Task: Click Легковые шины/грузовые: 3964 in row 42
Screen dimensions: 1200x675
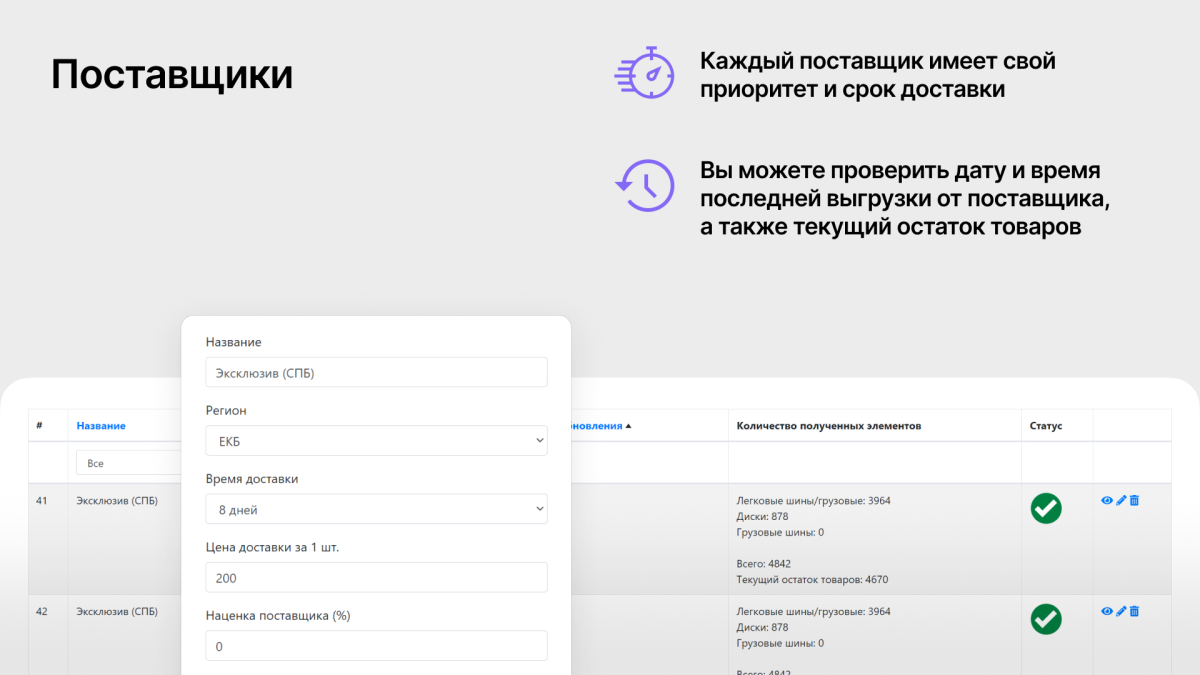Action: click(x=813, y=611)
